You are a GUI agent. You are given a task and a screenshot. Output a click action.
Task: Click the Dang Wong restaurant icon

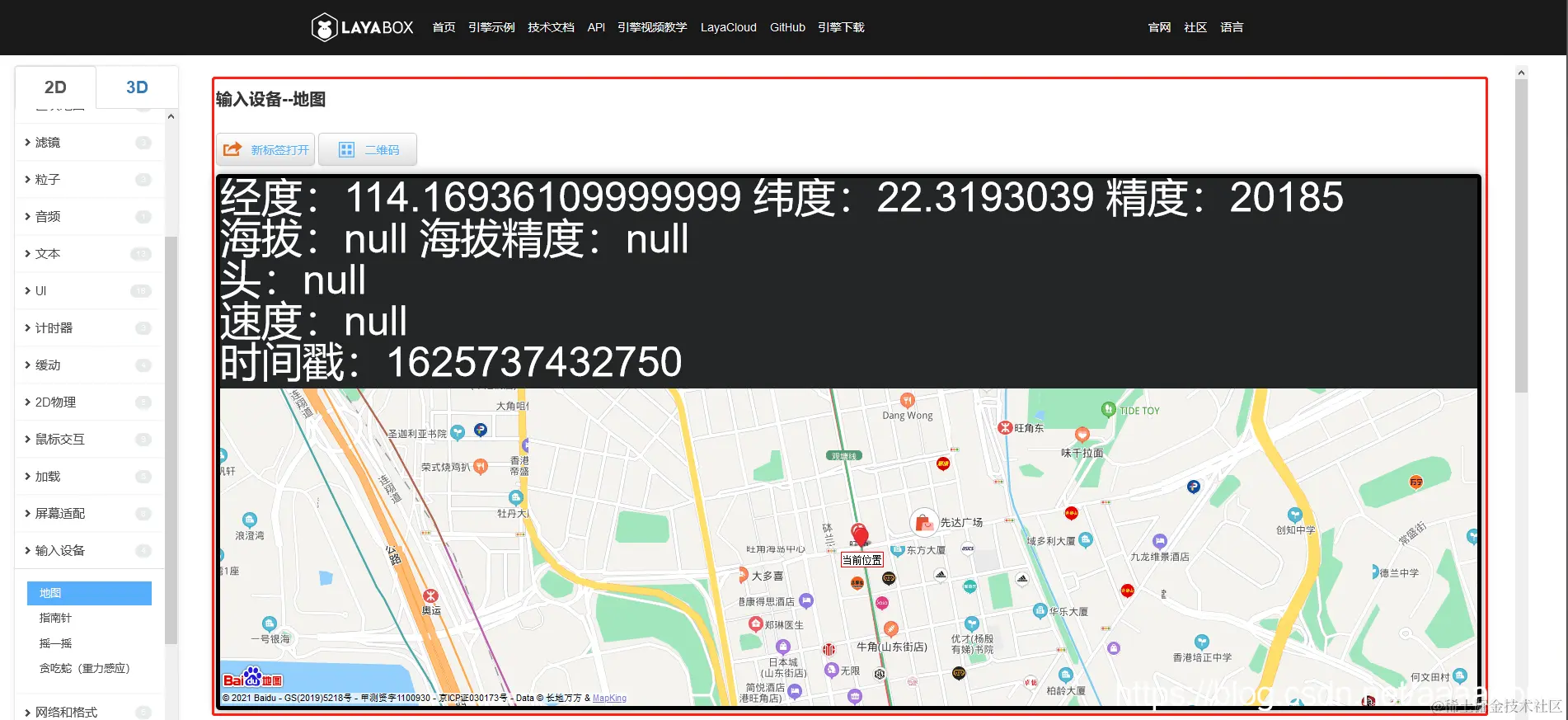pyautogui.click(x=907, y=401)
